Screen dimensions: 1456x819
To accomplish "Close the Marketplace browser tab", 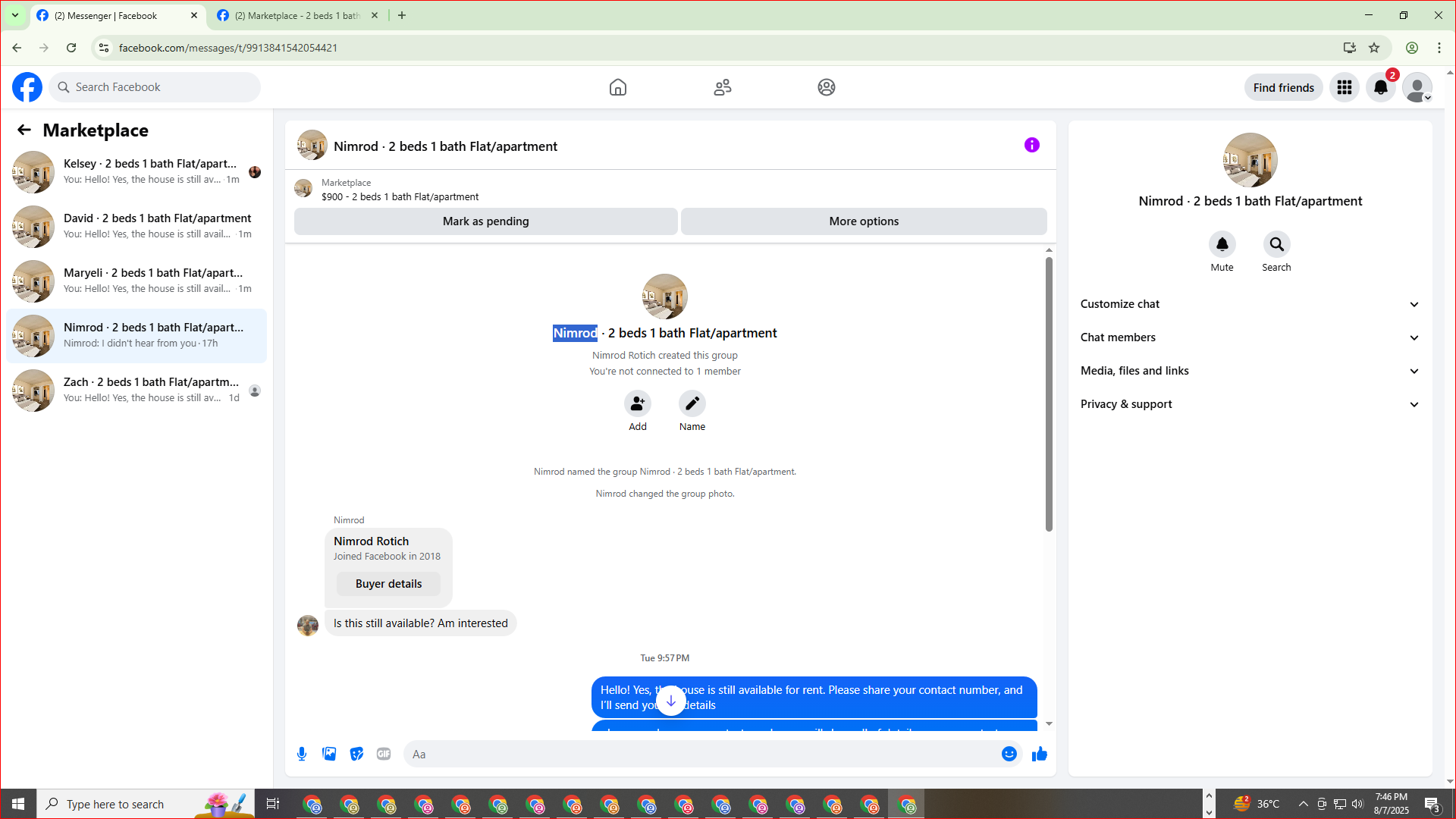I will pos(375,15).
